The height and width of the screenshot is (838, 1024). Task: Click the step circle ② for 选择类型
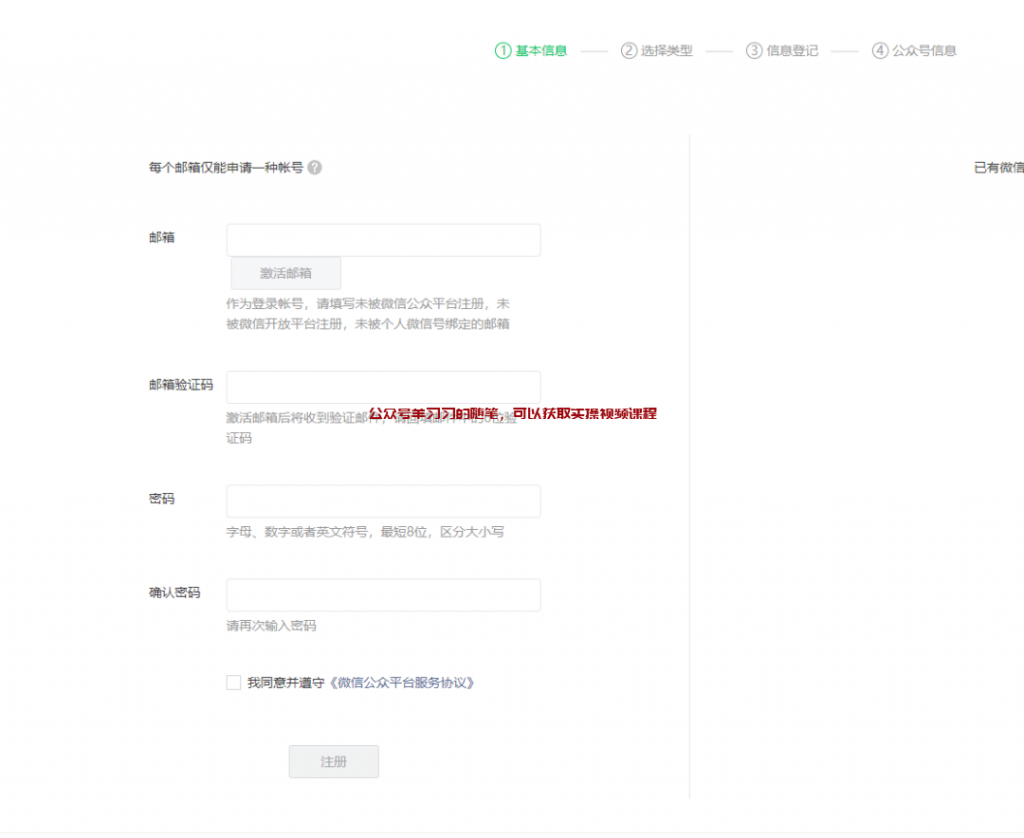click(628, 50)
